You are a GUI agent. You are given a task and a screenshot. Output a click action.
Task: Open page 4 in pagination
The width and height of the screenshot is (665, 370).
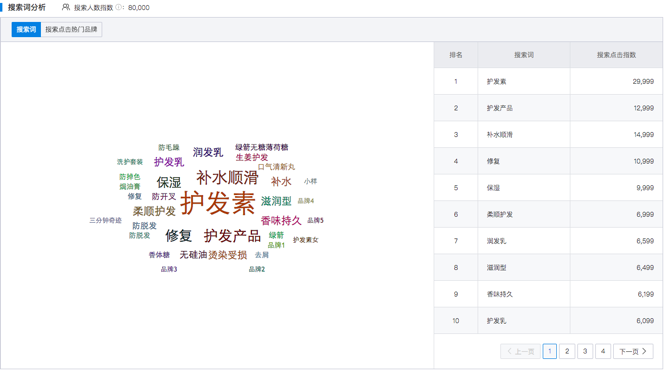pos(603,351)
